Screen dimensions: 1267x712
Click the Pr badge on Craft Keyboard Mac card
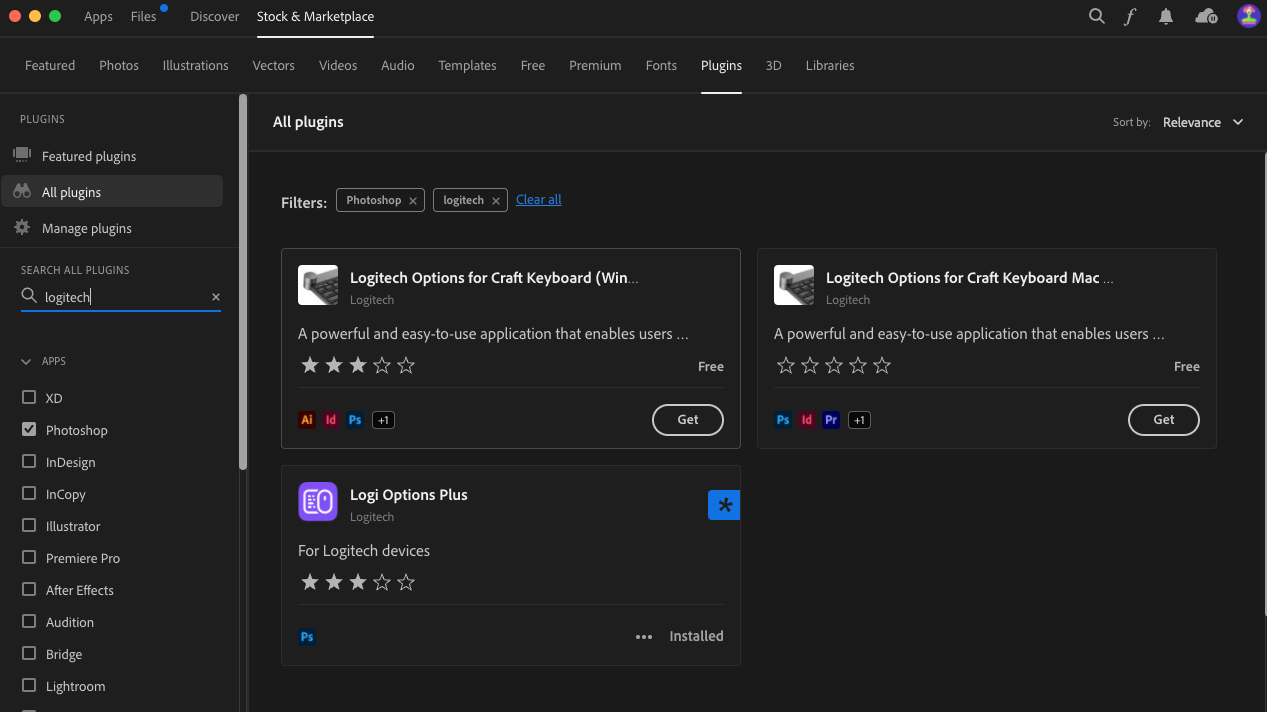pos(830,420)
